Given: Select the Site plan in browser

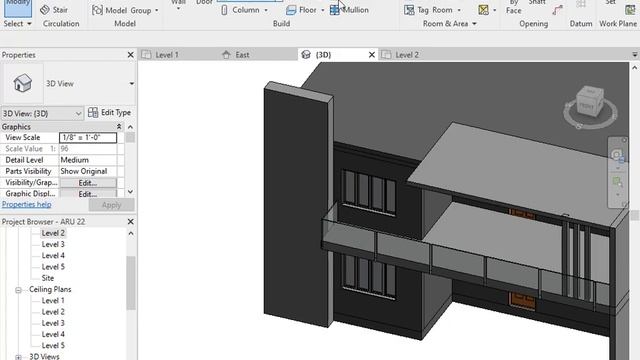Looking at the screenshot, I should 48,278.
